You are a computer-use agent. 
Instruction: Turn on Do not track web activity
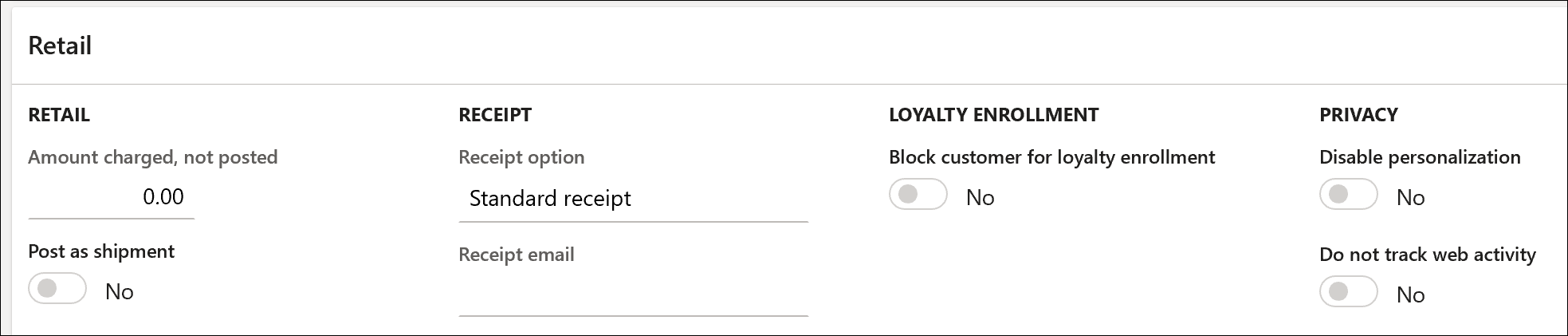coord(1349,292)
